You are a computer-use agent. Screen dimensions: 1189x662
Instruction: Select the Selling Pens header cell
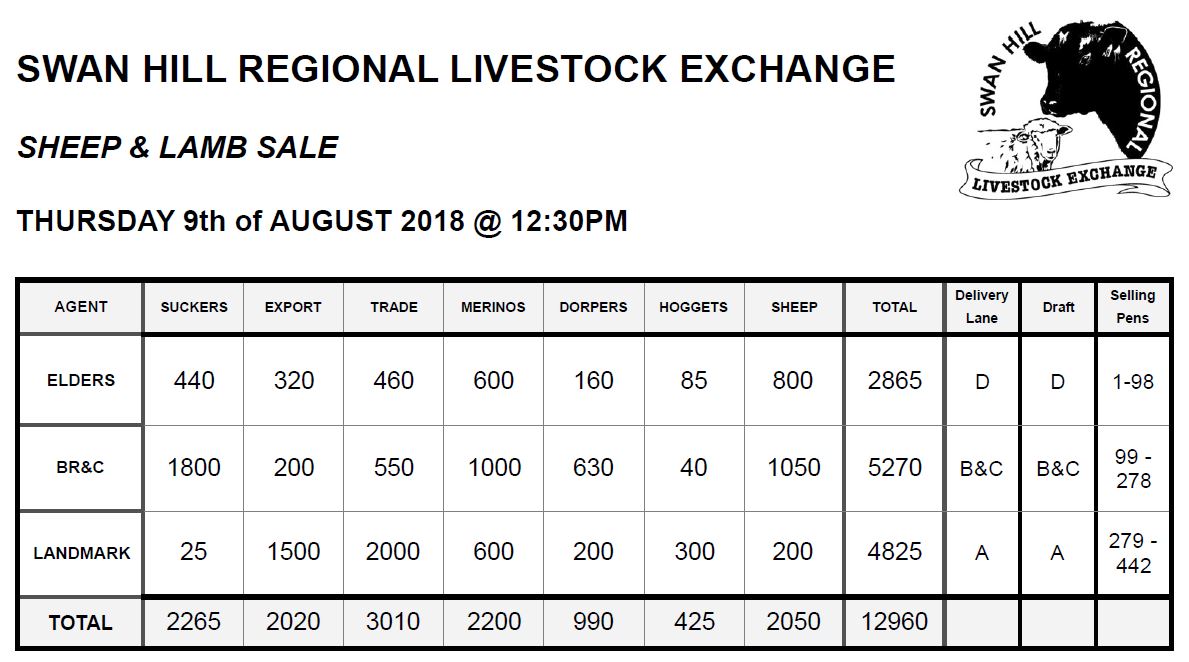click(x=1133, y=307)
